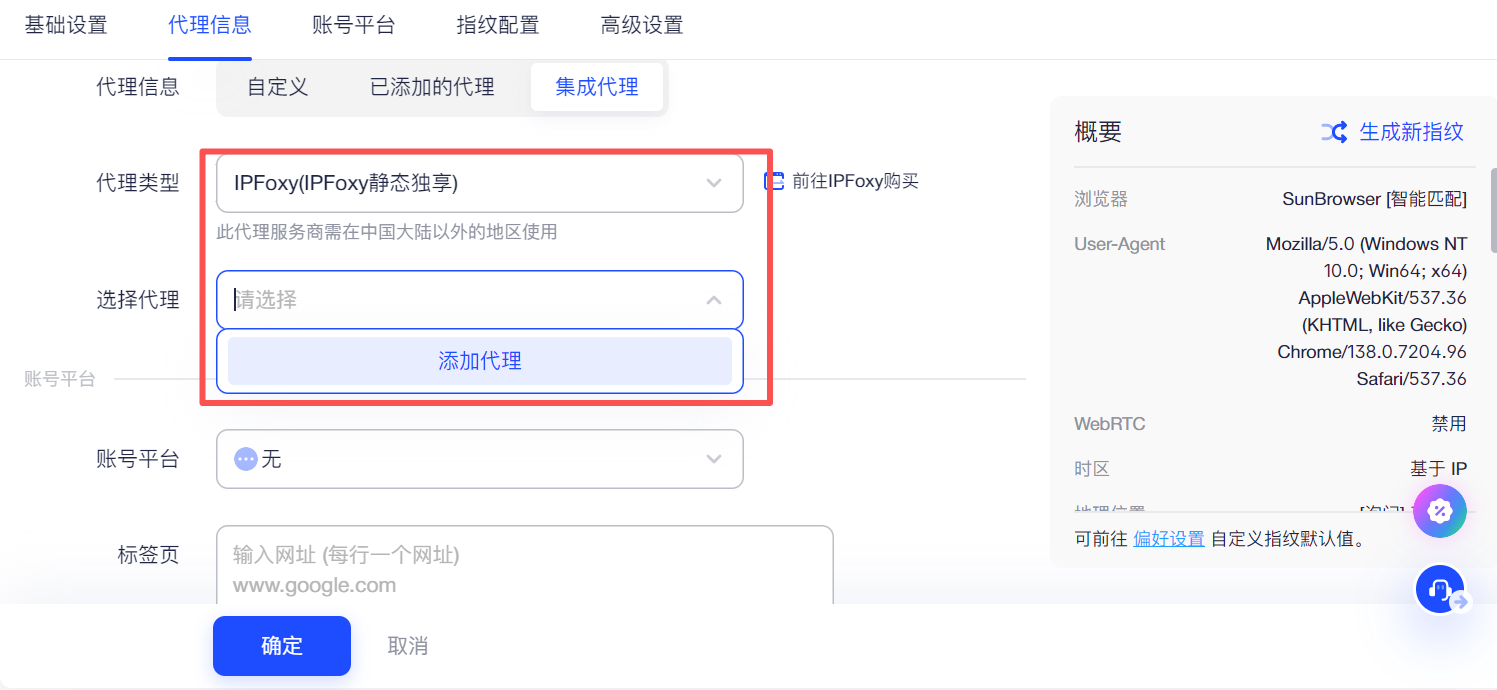
Task: Open the 偏好设置 link
Action: (x=1168, y=539)
